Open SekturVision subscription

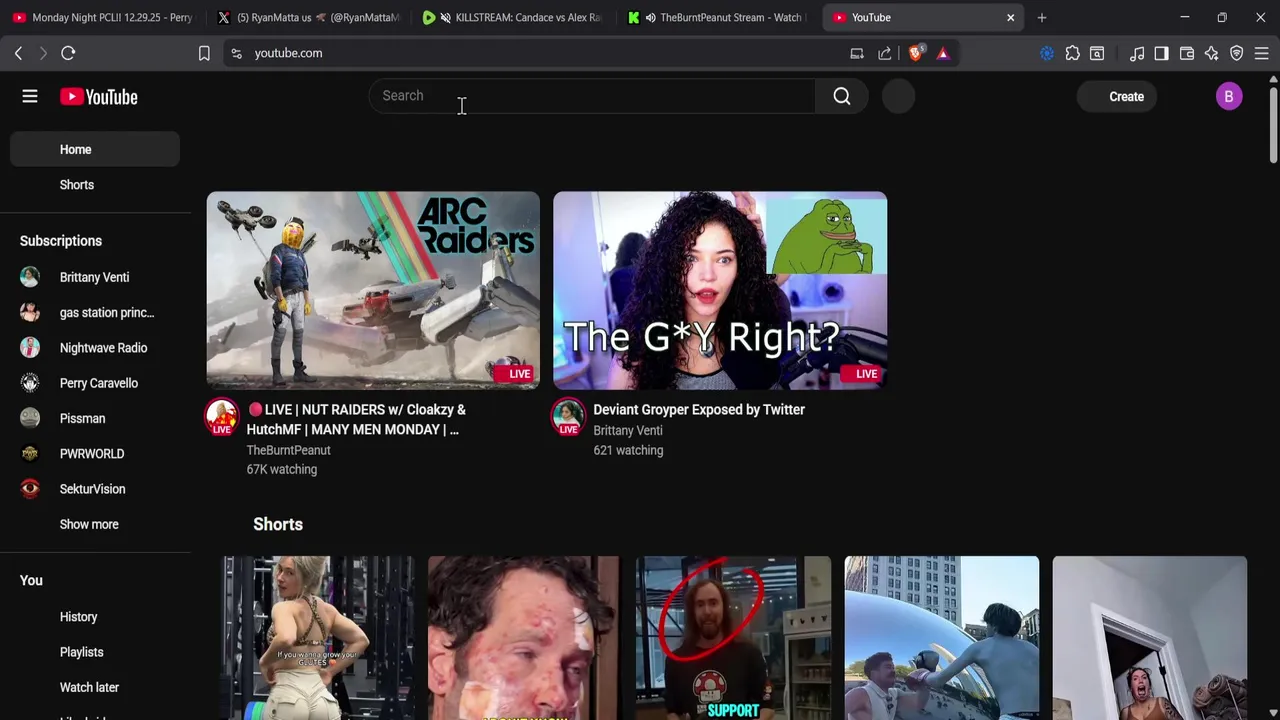pyautogui.click(x=95, y=489)
